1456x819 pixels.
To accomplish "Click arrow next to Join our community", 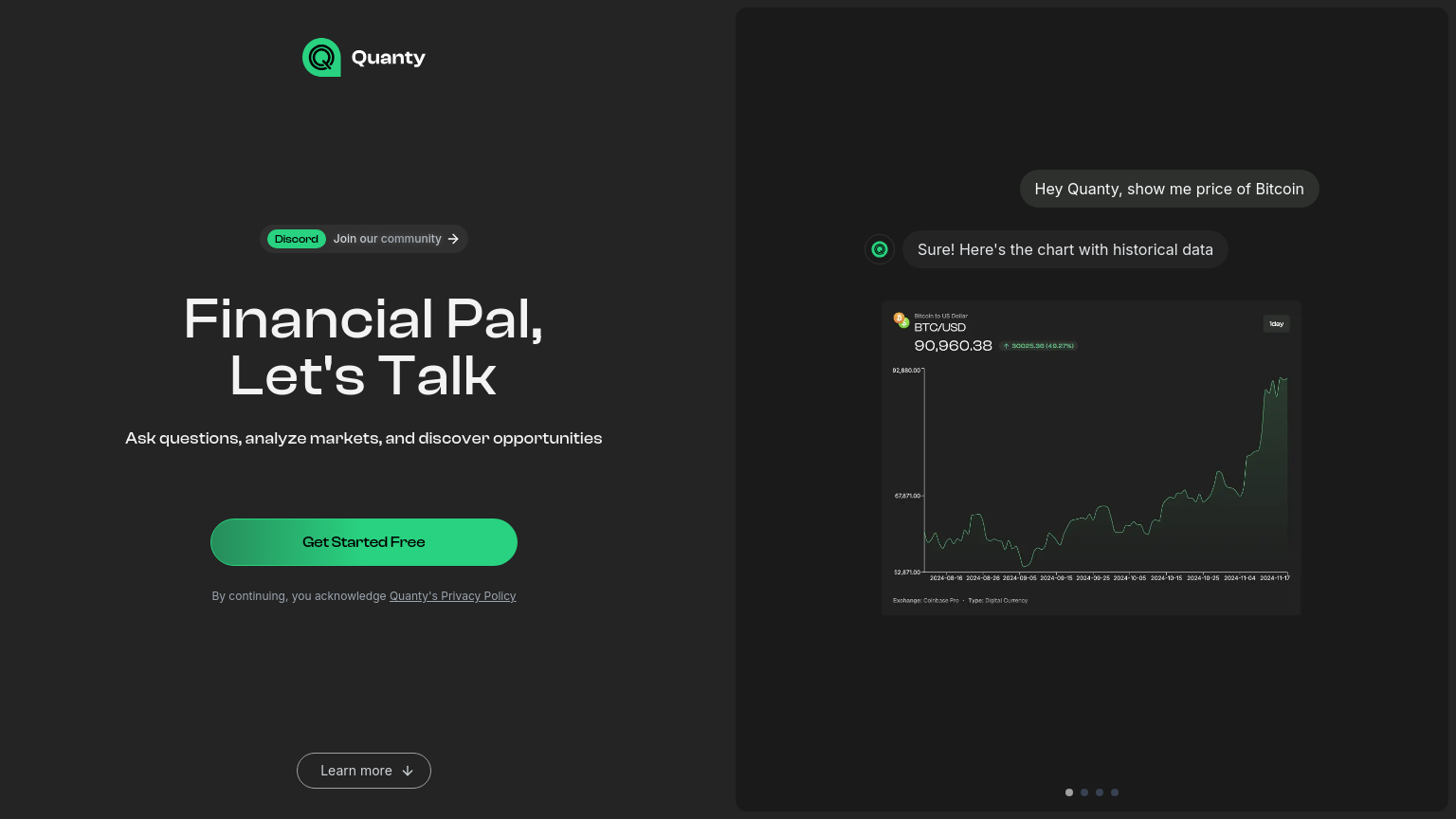I will (453, 239).
